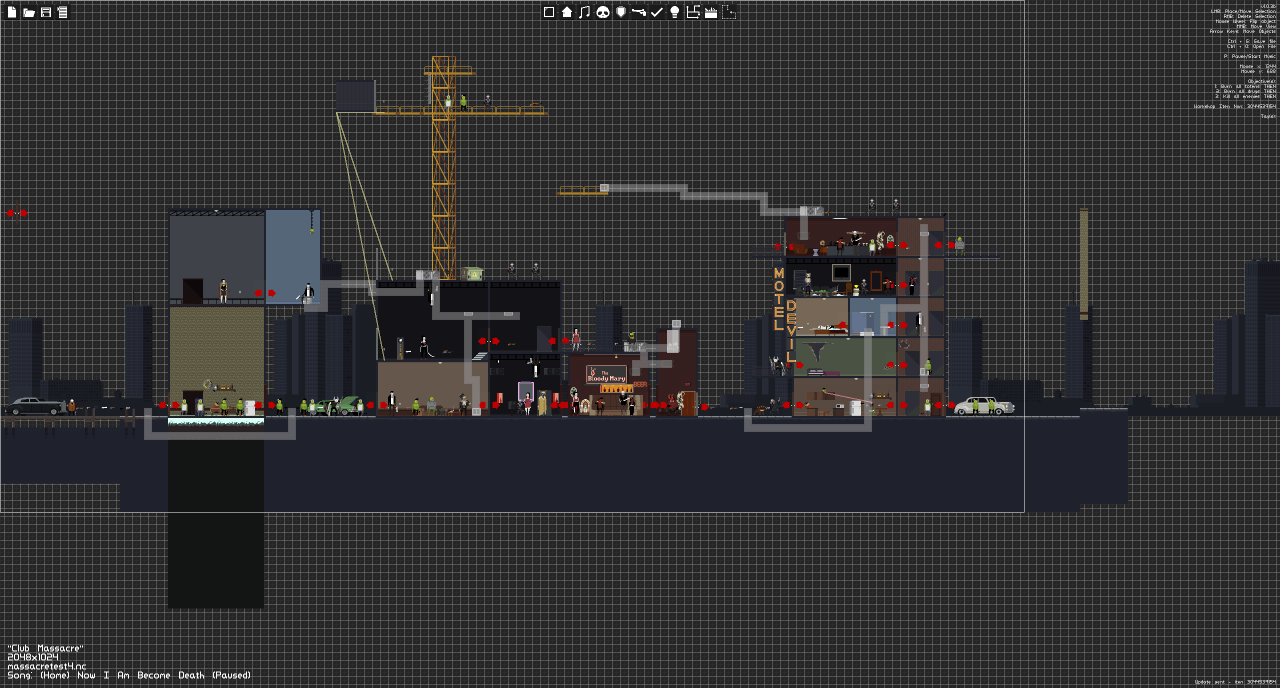This screenshot has width=1280, height=688.
Task: Select the path route tool
Action: pyautogui.click(x=693, y=12)
